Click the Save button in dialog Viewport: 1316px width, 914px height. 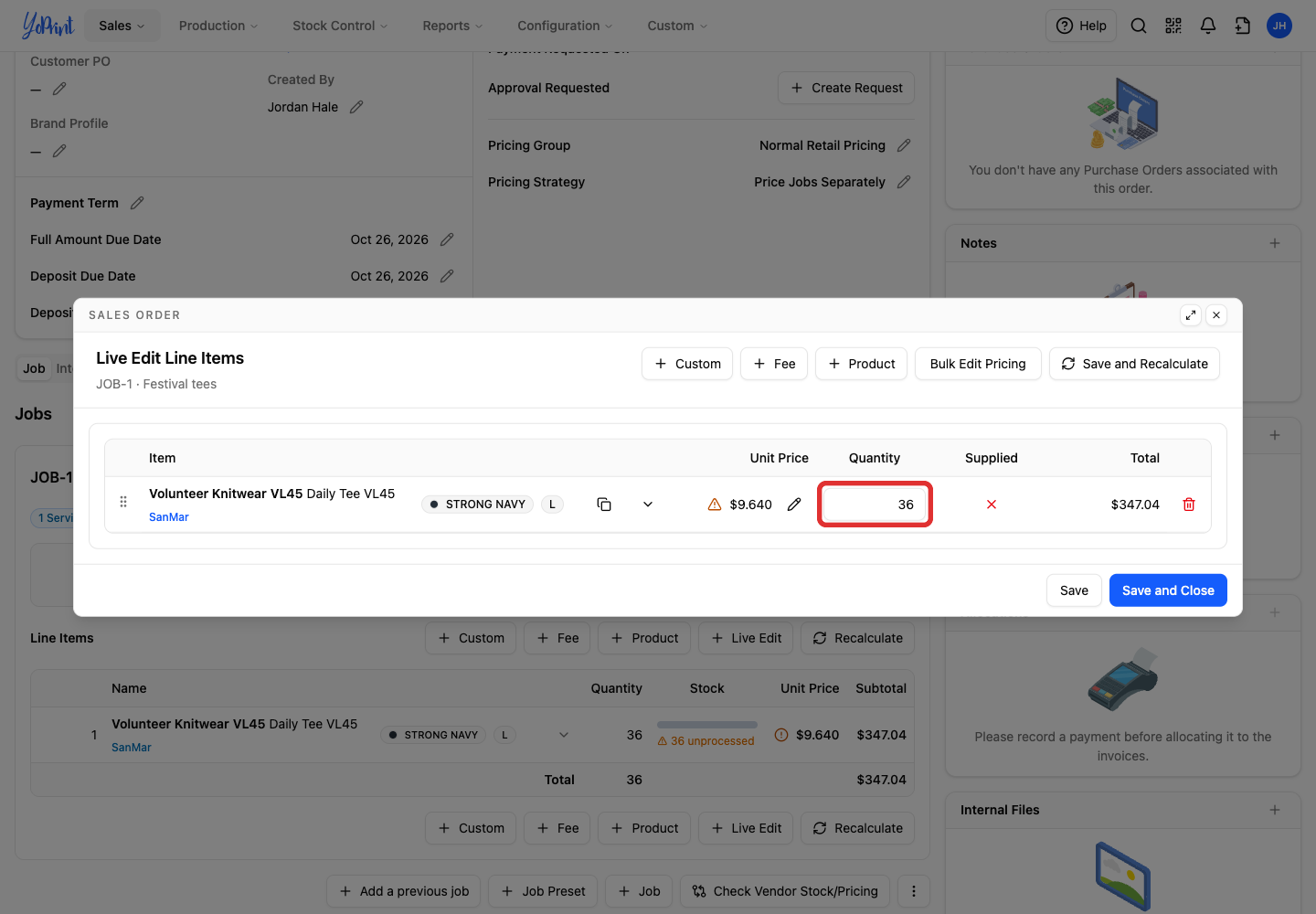pyautogui.click(x=1074, y=590)
